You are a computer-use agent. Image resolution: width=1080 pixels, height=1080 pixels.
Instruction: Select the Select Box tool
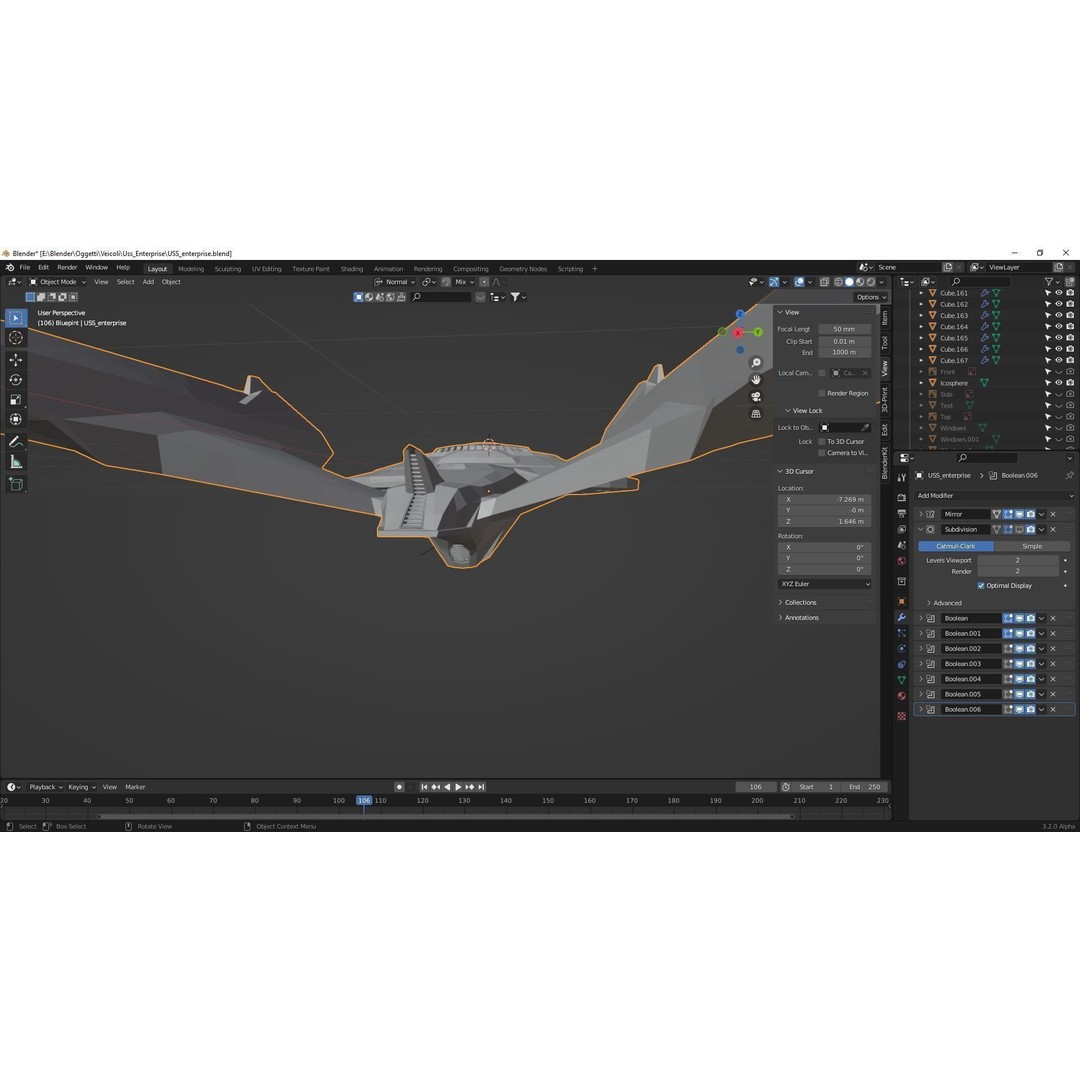pyautogui.click(x=16, y=318)
